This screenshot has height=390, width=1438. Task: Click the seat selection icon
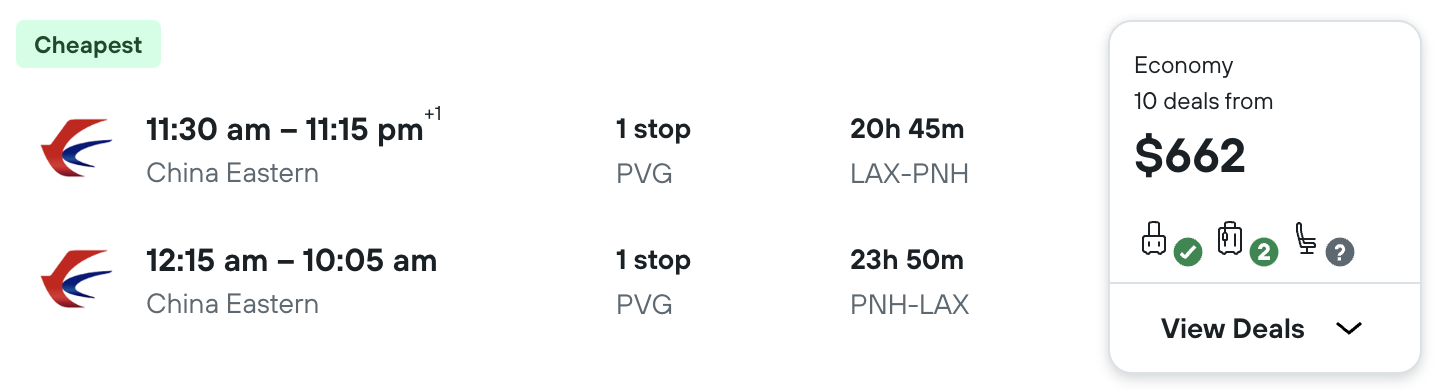[1306, 238]
